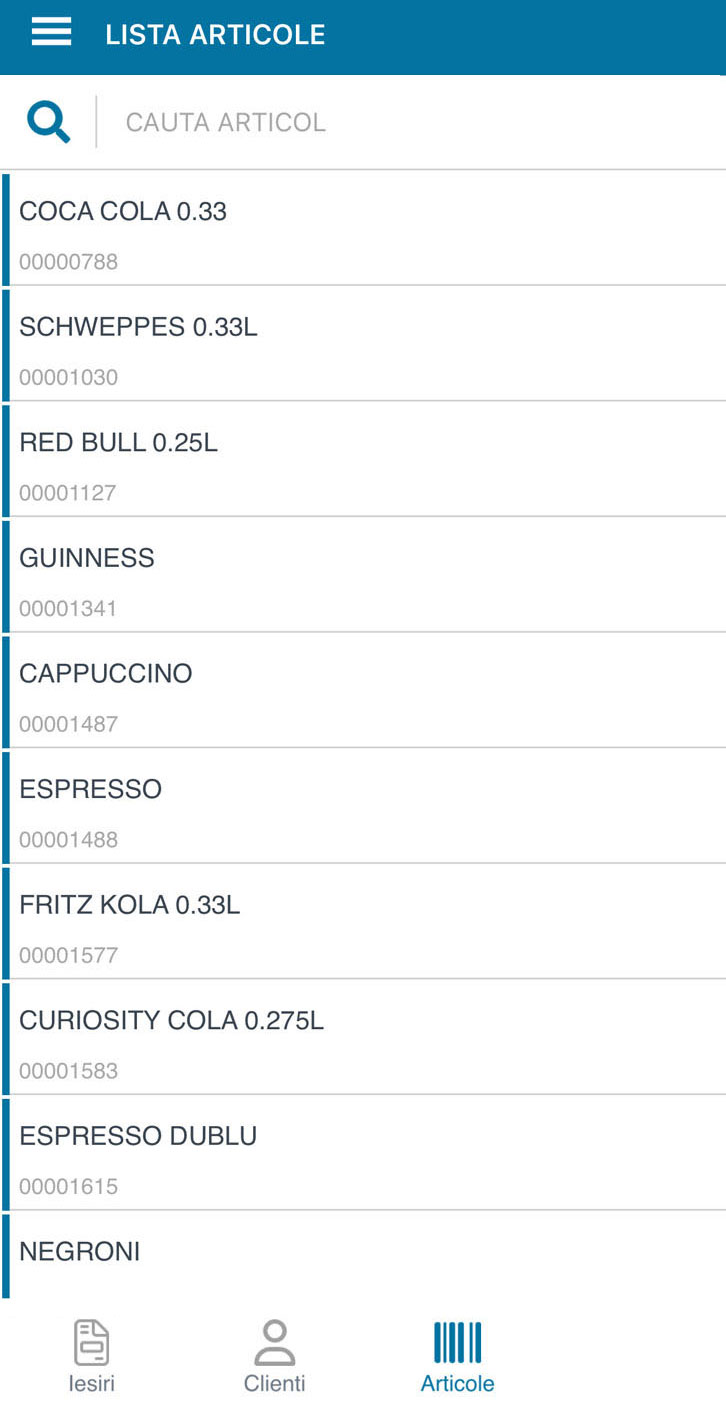The image size is (726, 1409).
Task: Focus the CAUTA ARTICOL search field
Action: tap(410, 122)
